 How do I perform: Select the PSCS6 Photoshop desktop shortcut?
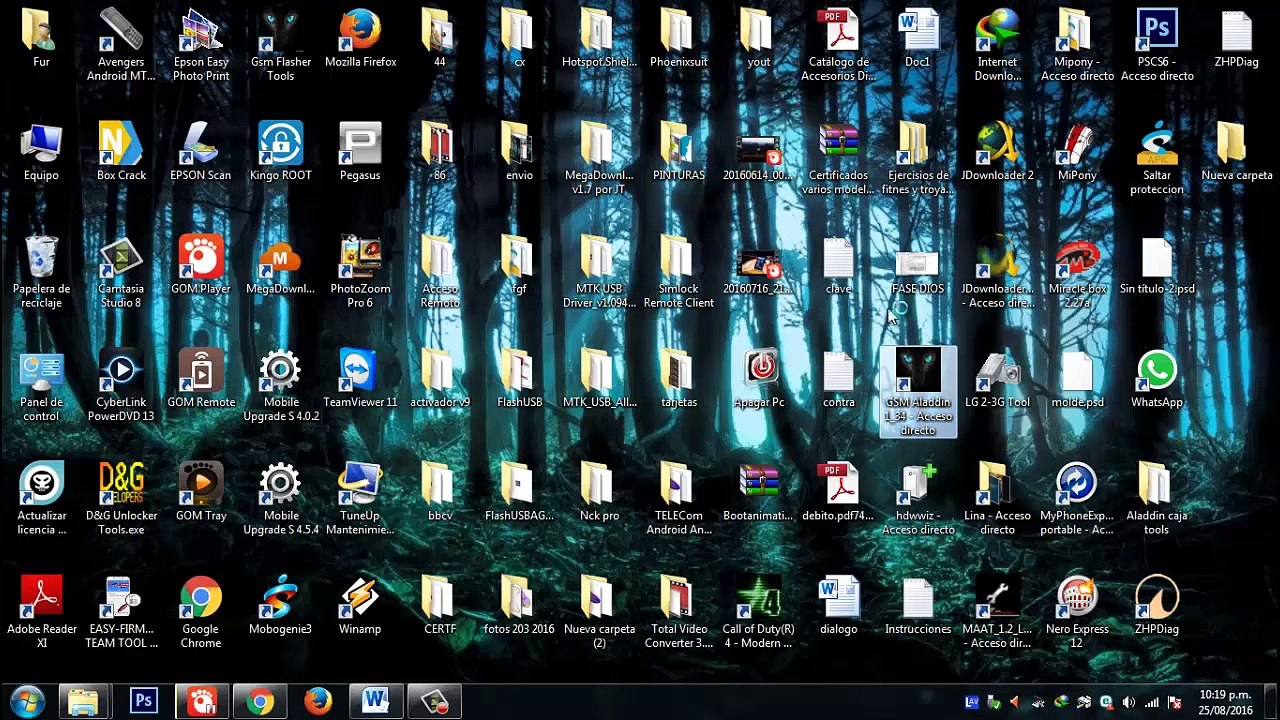point(1157,45)
